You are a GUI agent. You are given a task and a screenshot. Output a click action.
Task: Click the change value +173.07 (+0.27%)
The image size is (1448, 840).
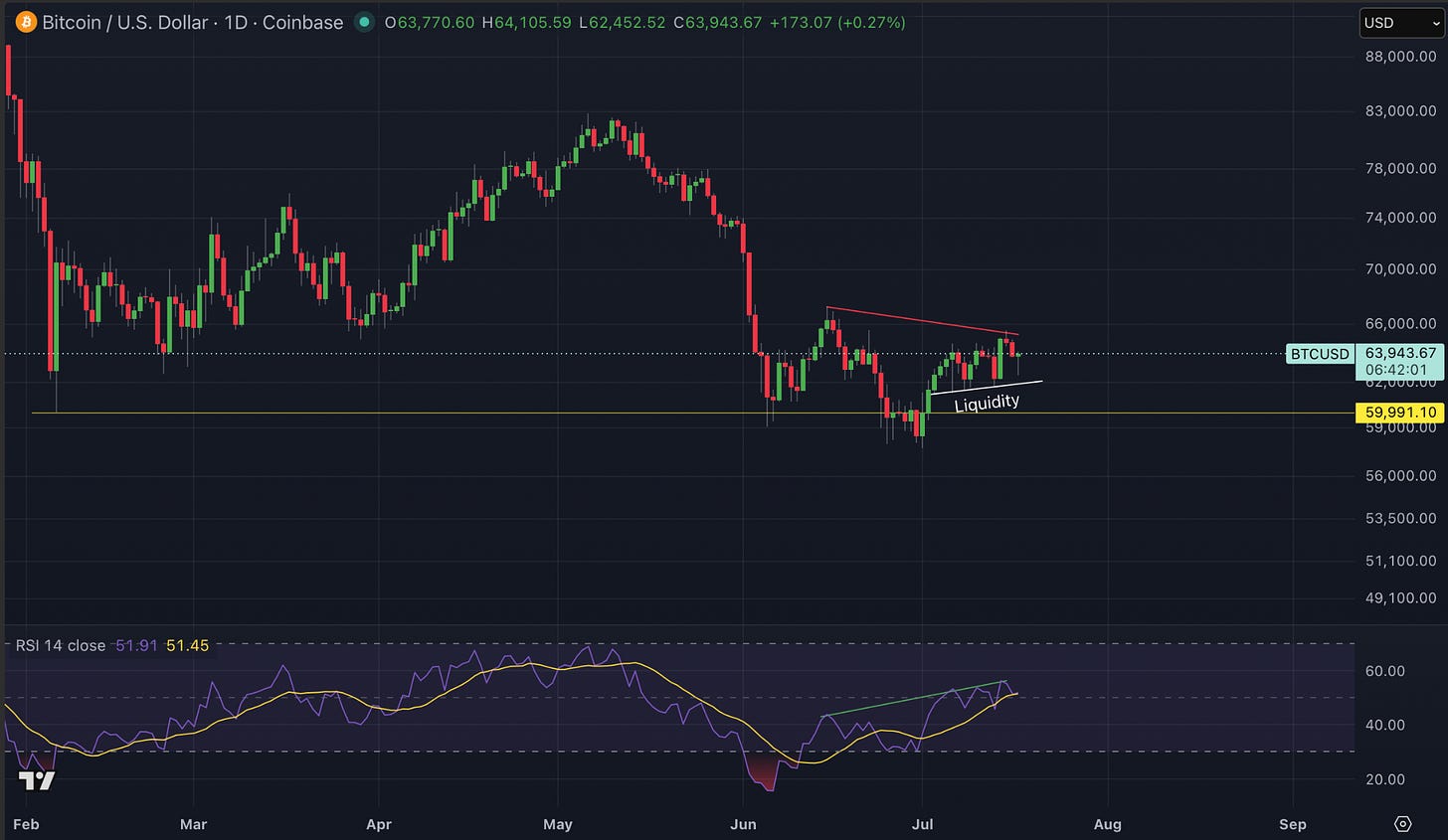click(836, 22)
